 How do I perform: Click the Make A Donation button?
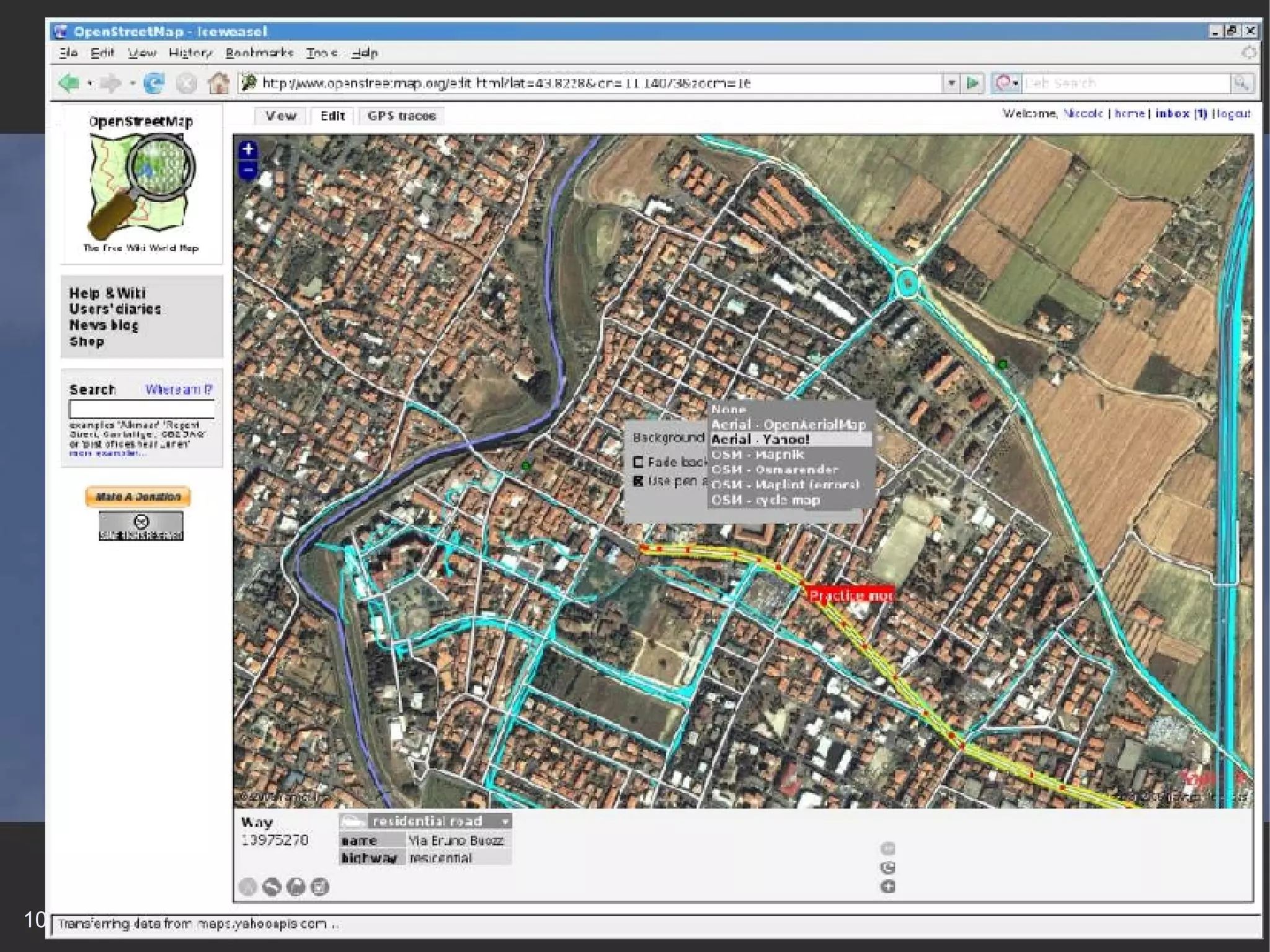click(138, 497)
